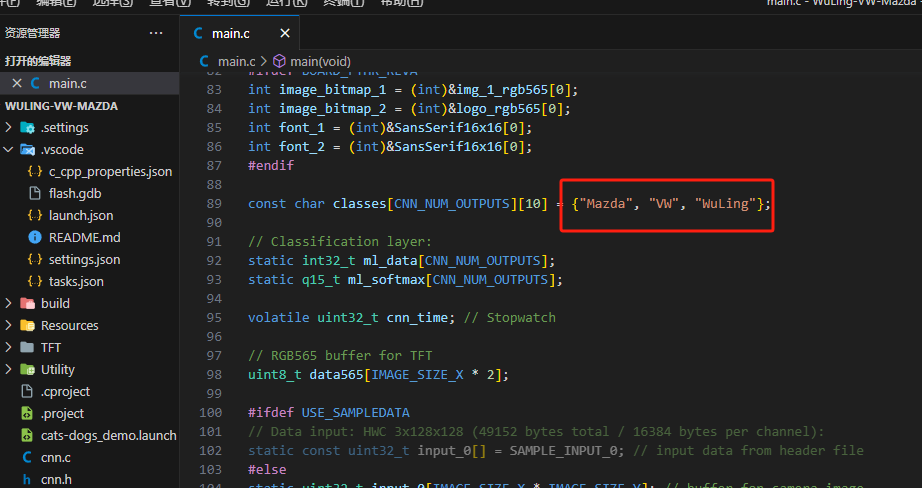The image size is (922, 488).
Task: Close main.c in the open editors list
Action: tap(17, 83)
